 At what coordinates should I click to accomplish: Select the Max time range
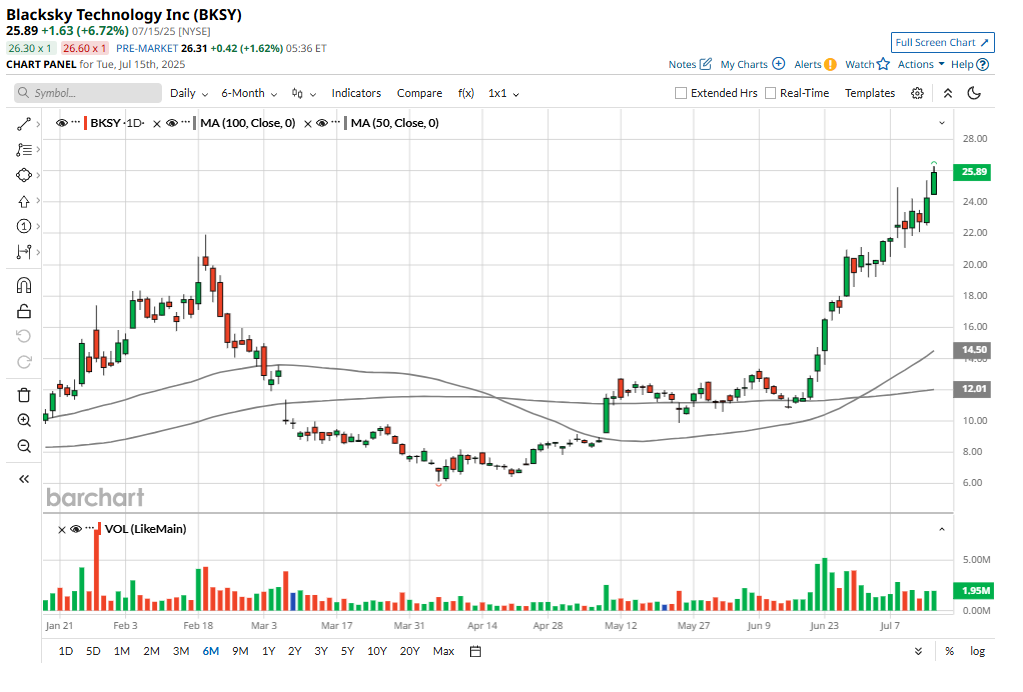coord(444,652)
